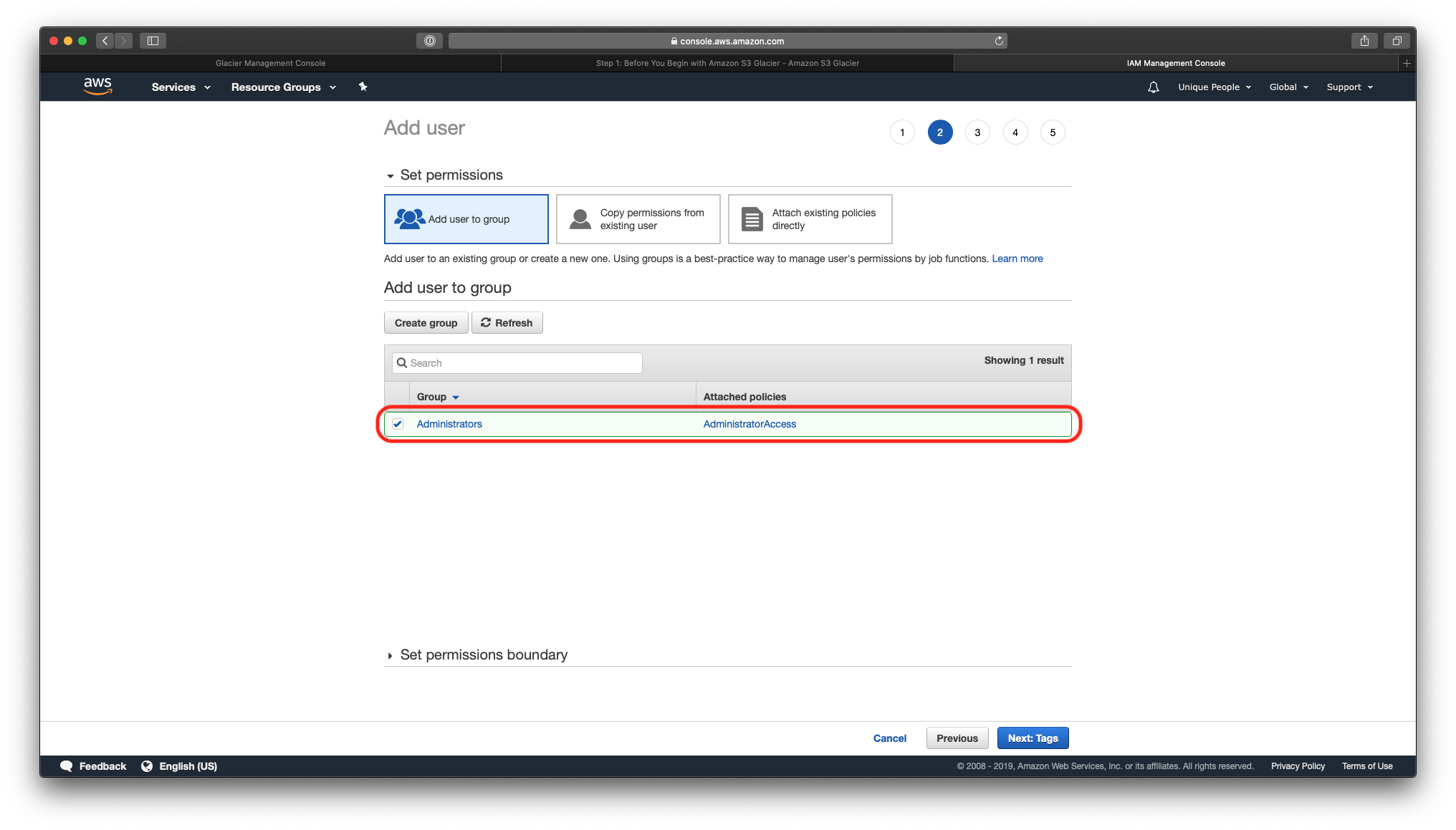1456x830 pixels.
Task: Click the Next: Tags button
Action: click(x=1033, y=738)
